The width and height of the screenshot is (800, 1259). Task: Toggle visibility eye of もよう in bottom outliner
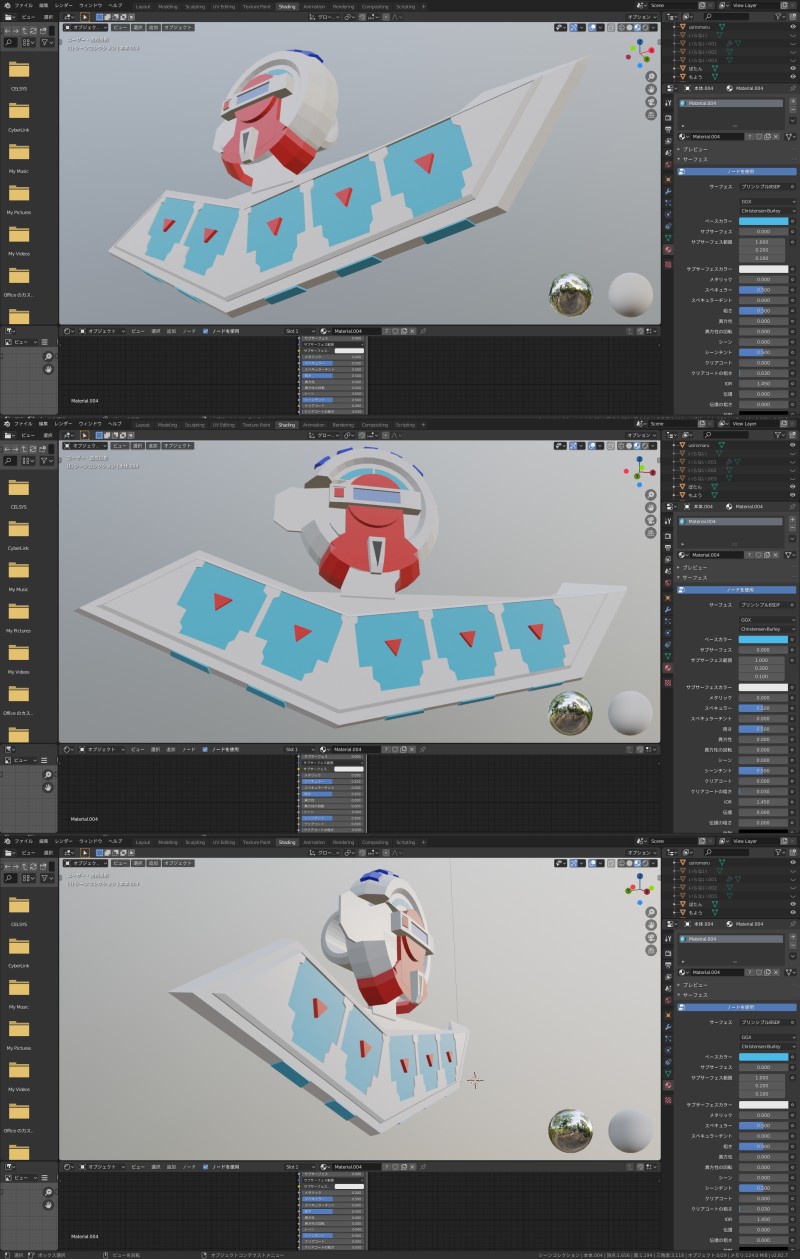coord(794,912)
